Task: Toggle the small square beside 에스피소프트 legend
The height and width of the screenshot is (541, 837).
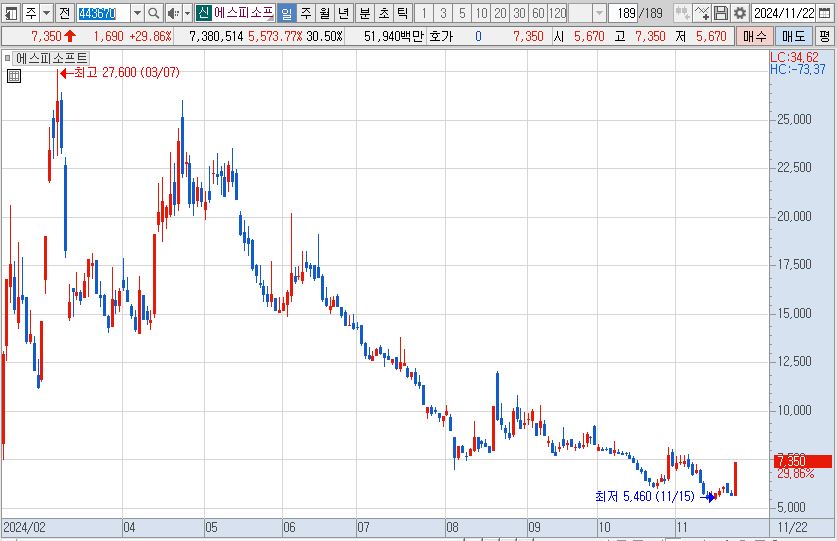Action: [7, 58]
